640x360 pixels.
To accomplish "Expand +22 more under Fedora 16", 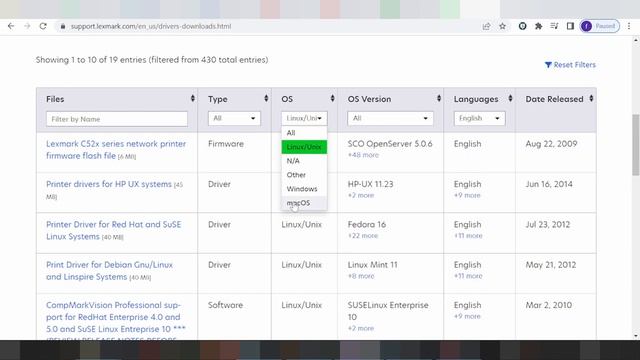I will [x=363, y=236].
